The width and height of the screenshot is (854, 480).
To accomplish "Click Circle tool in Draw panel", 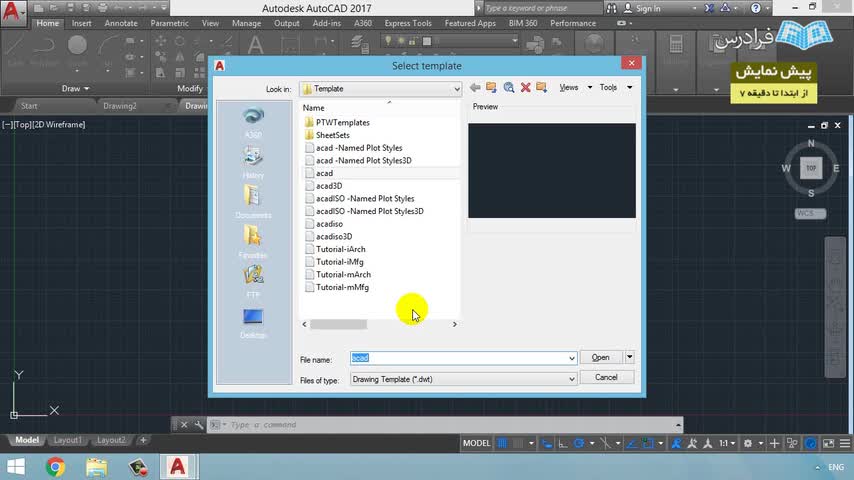I will [77, 45].
